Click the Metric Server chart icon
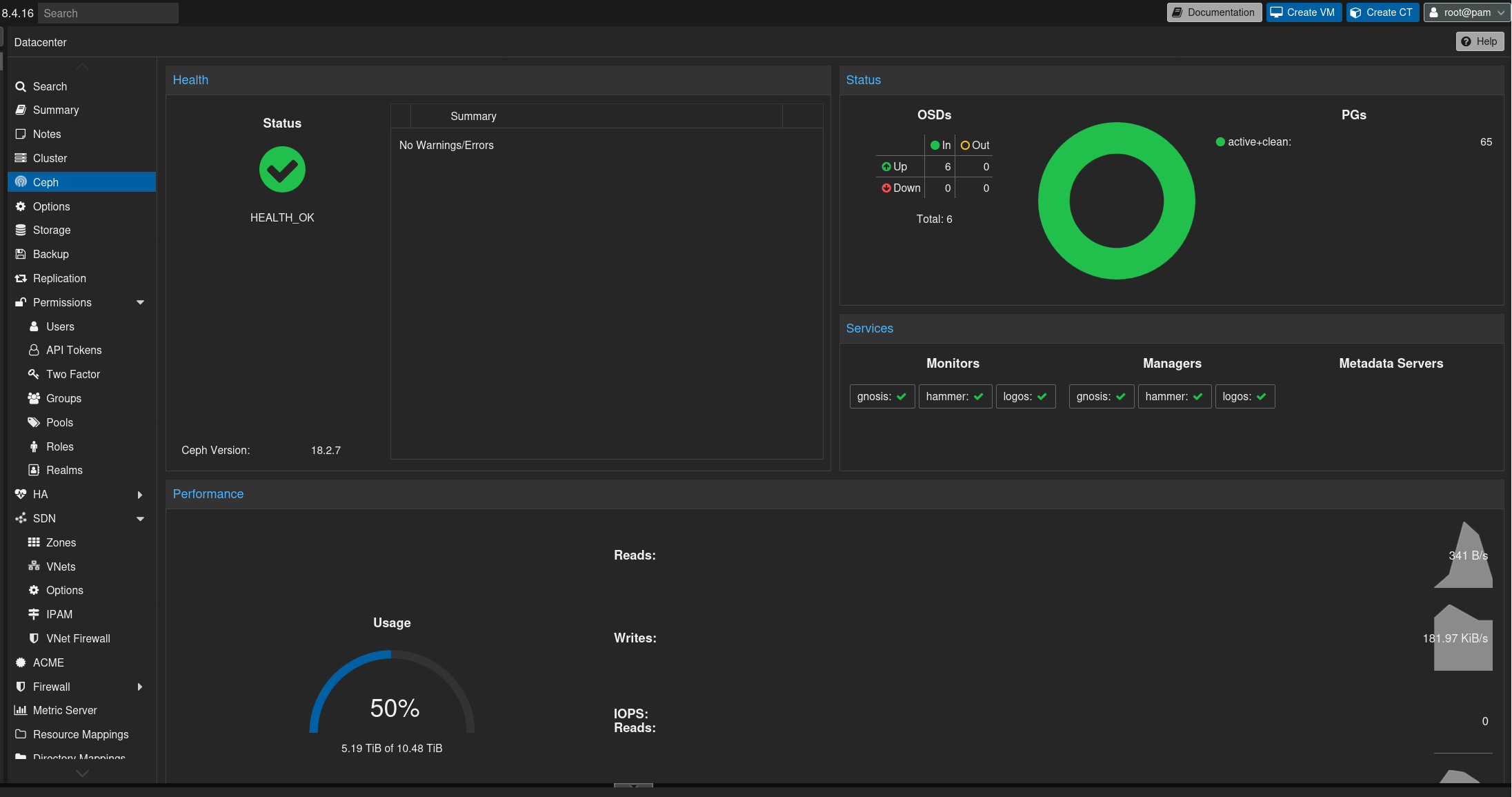The image size is (1512, 797). pyautogui.click(x=21, y=710)
